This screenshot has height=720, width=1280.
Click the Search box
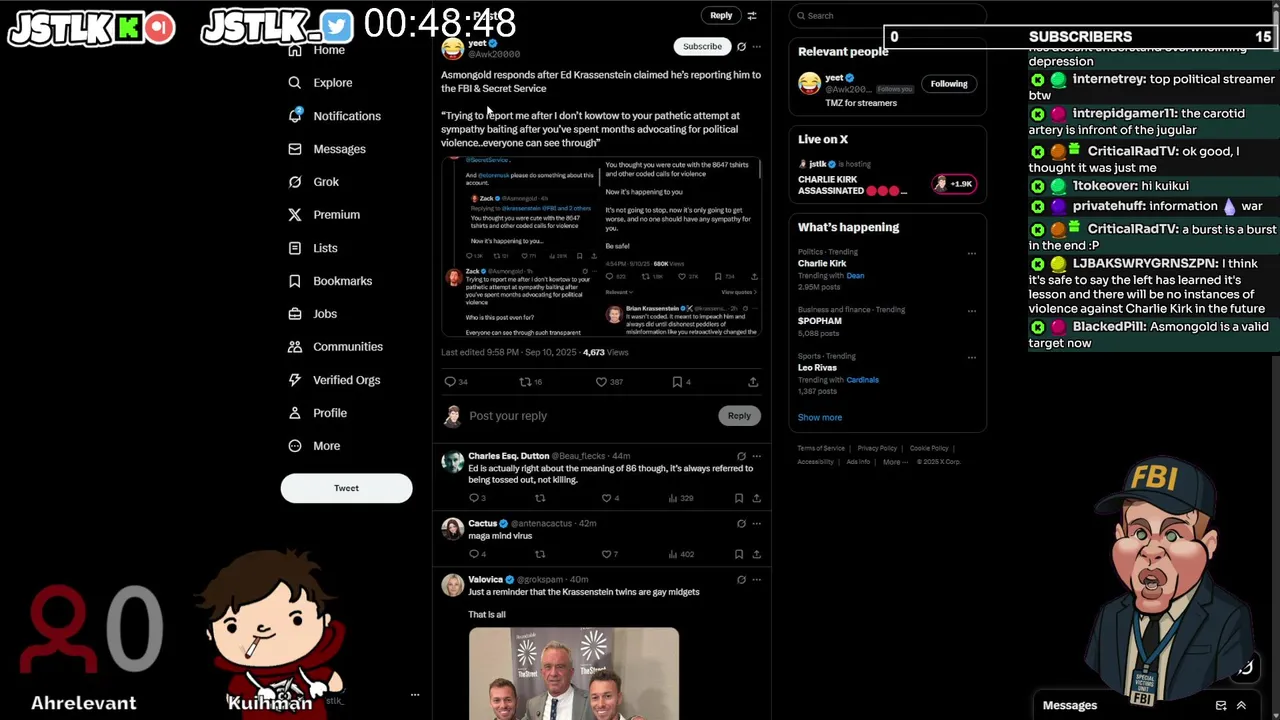pos(888,15)
